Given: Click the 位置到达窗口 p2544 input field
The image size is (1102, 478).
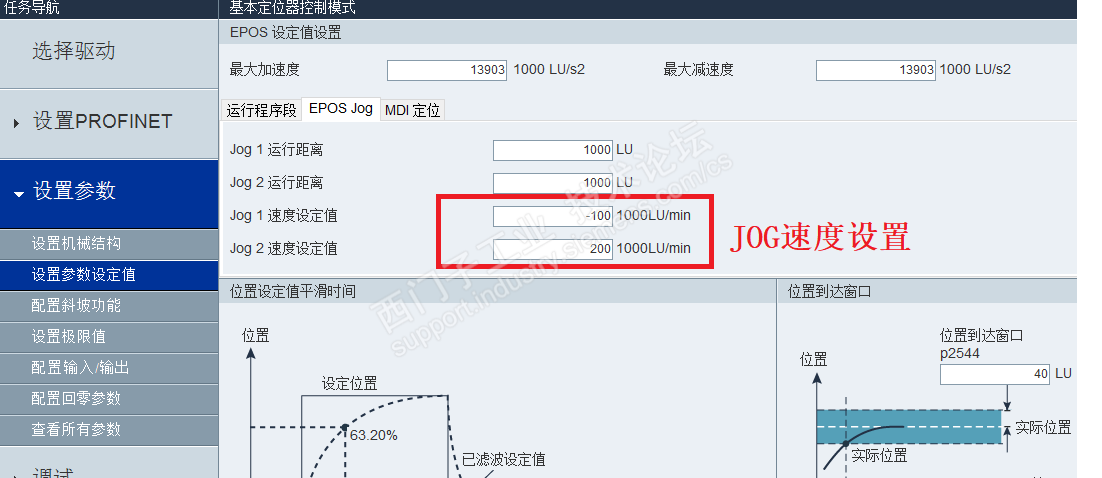Looking at the screenshot, I should (x=995, y=375).
